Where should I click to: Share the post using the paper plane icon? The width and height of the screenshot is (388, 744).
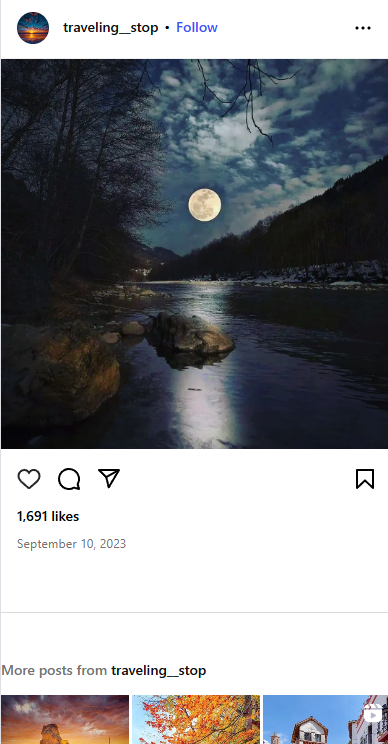point(109,478)
